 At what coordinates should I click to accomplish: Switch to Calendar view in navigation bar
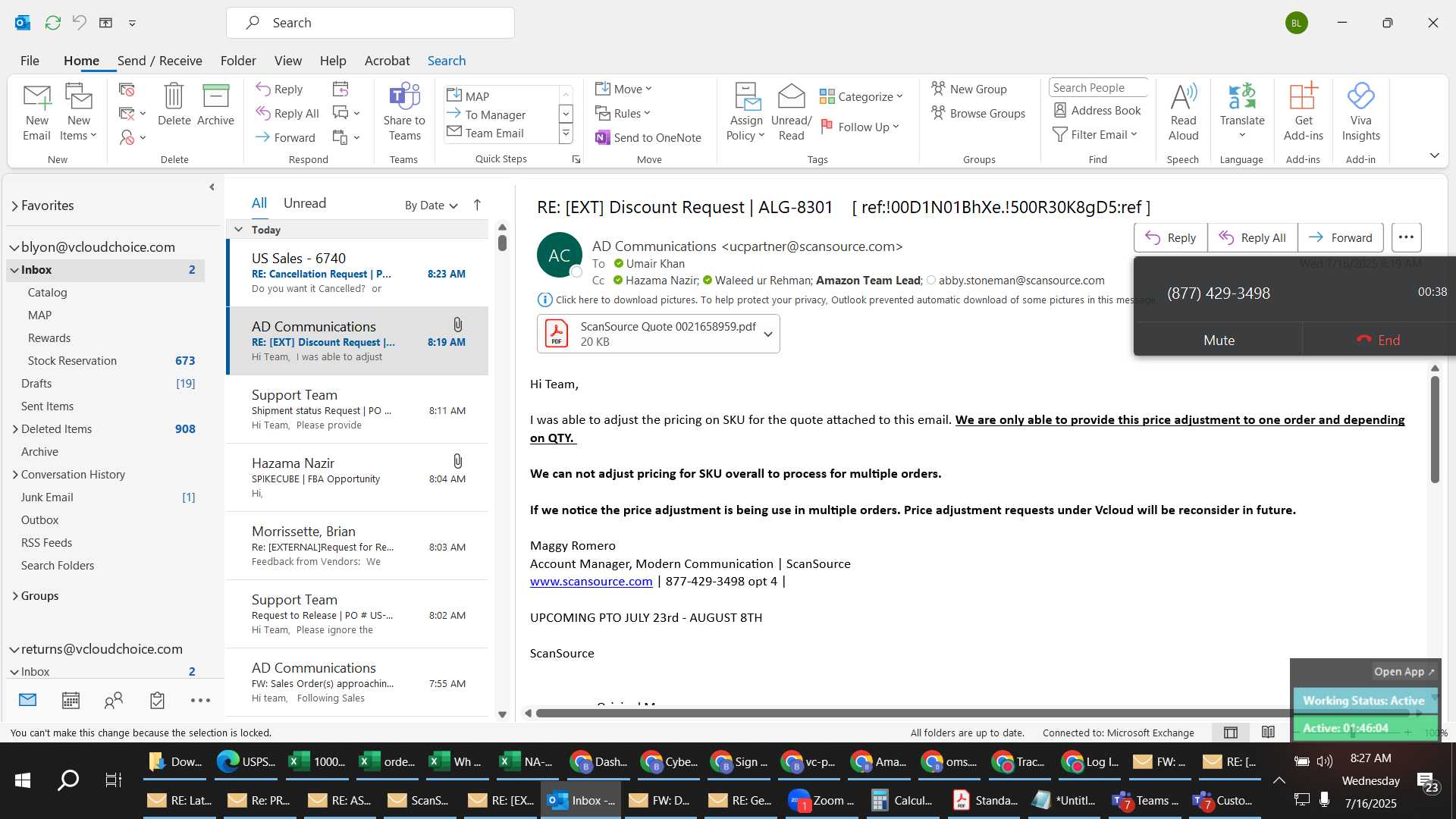click(x=71, y=700)
